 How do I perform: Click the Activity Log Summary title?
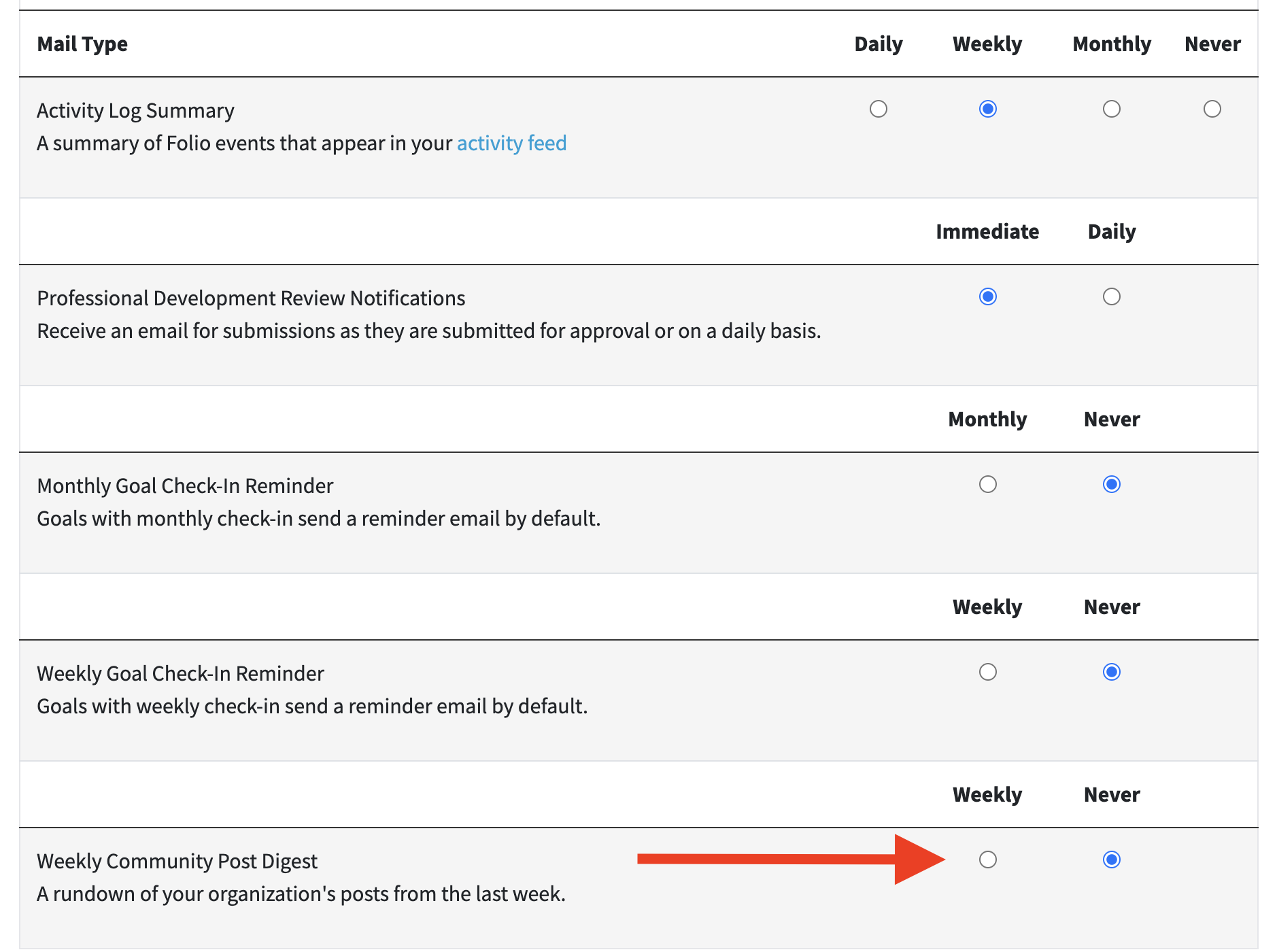(135, 111)
